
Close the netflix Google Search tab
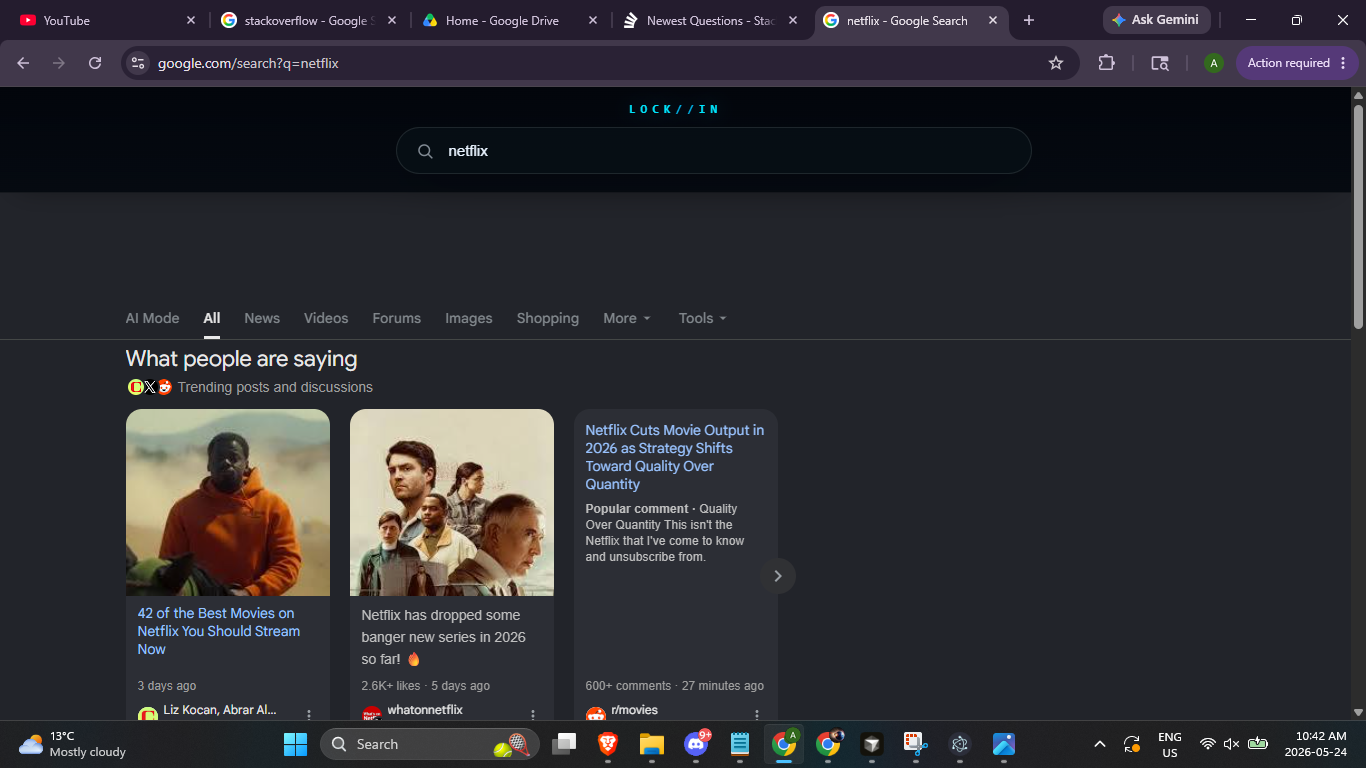click(993, 20)
